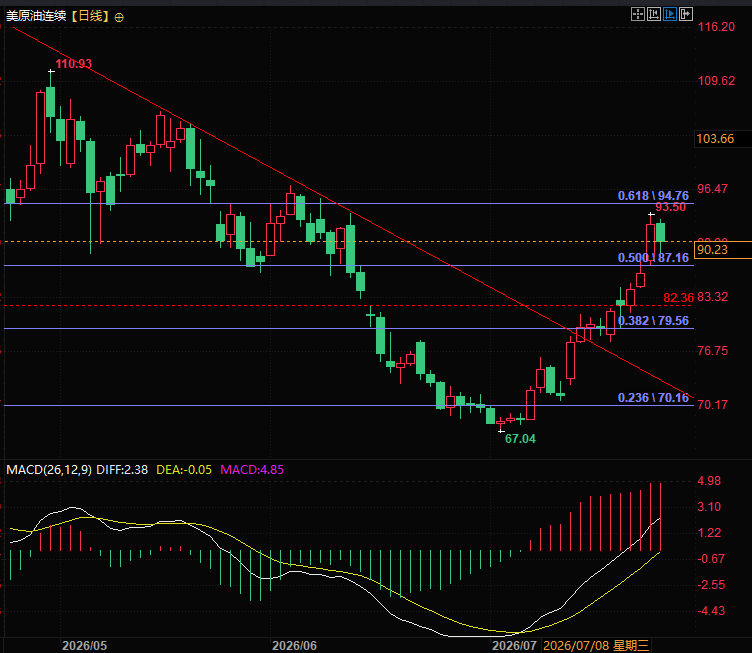Click the -0.67 MACD axis value
752x653 pixels.
pyautogui.click(x=710, y=559)
